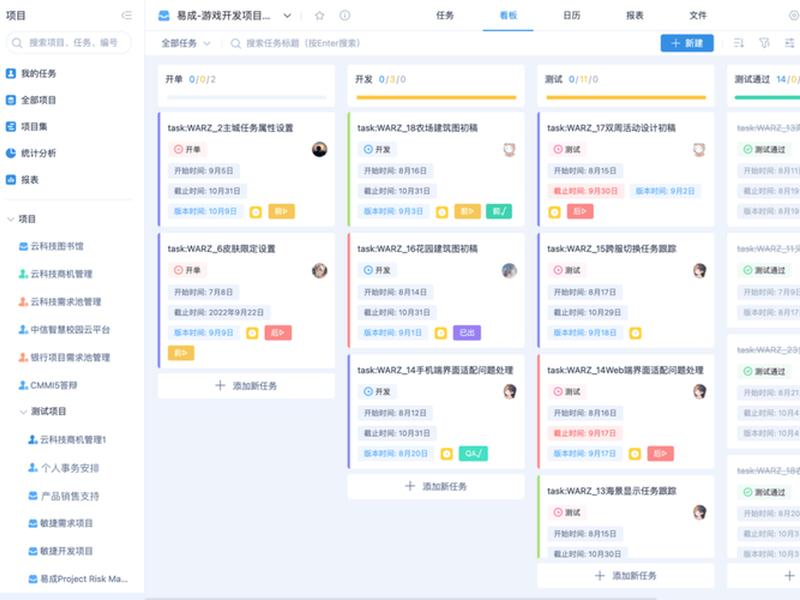Image resolution: width=800 pixels, height=600 pixels.
Task: Click the blue 新建 button
Action: (x=687, y=43)
